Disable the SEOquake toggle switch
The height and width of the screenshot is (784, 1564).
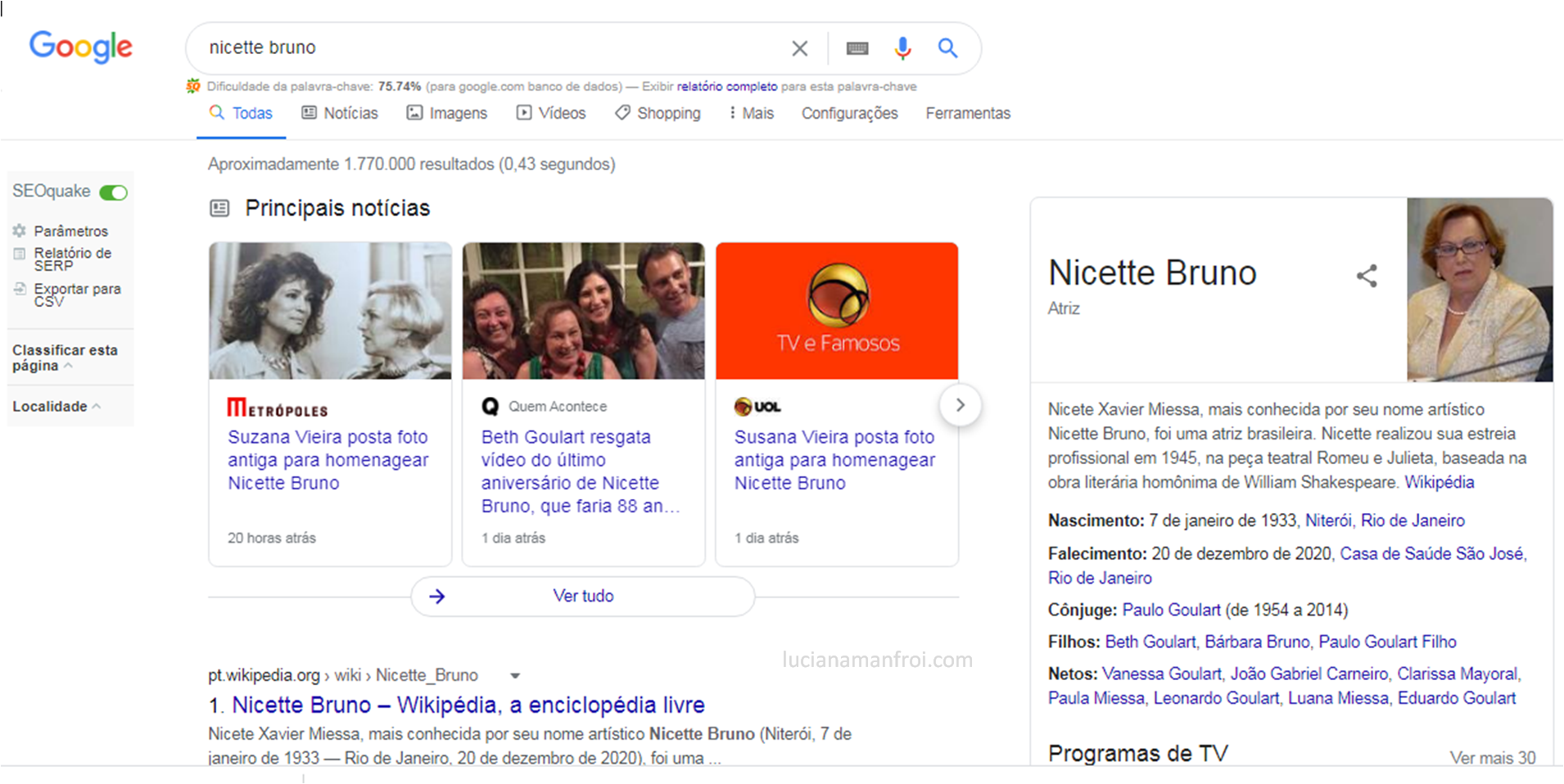point(113,192)
